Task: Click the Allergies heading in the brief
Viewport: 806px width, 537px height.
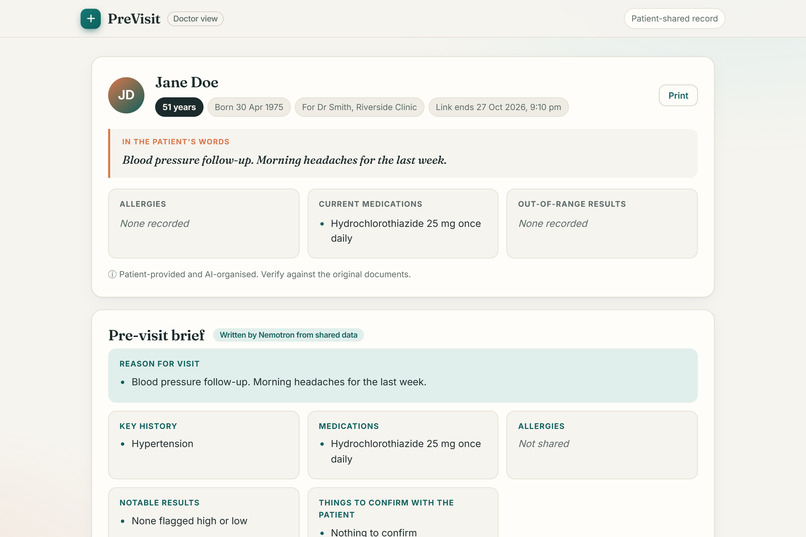Action: coord(541,426)
